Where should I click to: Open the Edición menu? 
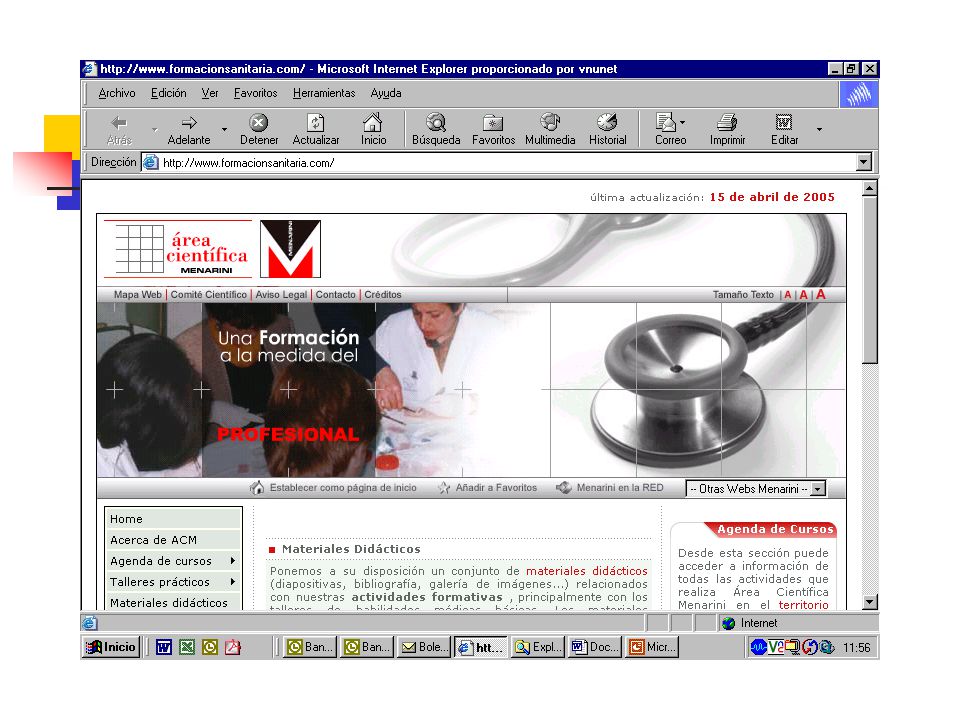pyautogui.click(x=168, y=93)
